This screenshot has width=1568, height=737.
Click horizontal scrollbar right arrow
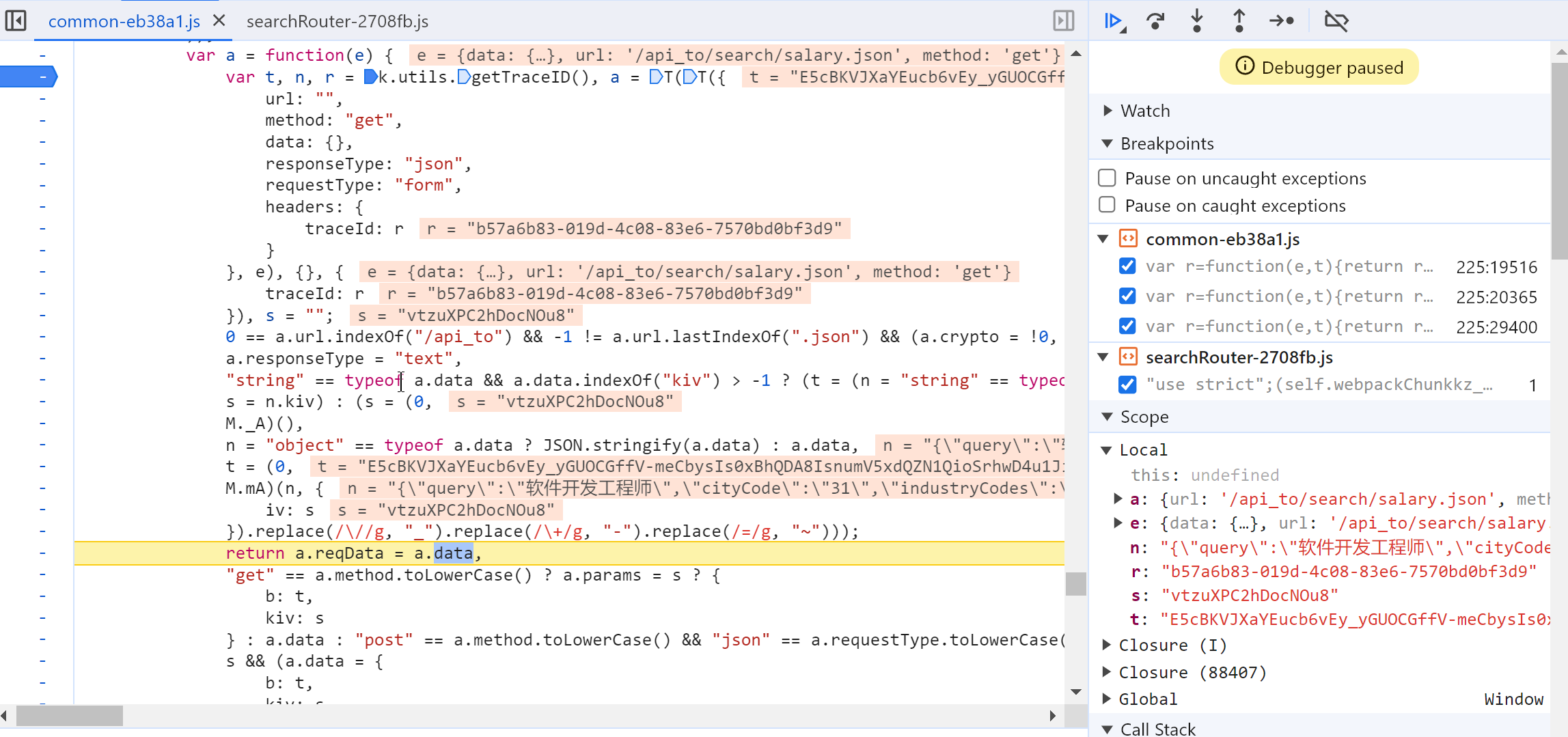point(1053,715)
